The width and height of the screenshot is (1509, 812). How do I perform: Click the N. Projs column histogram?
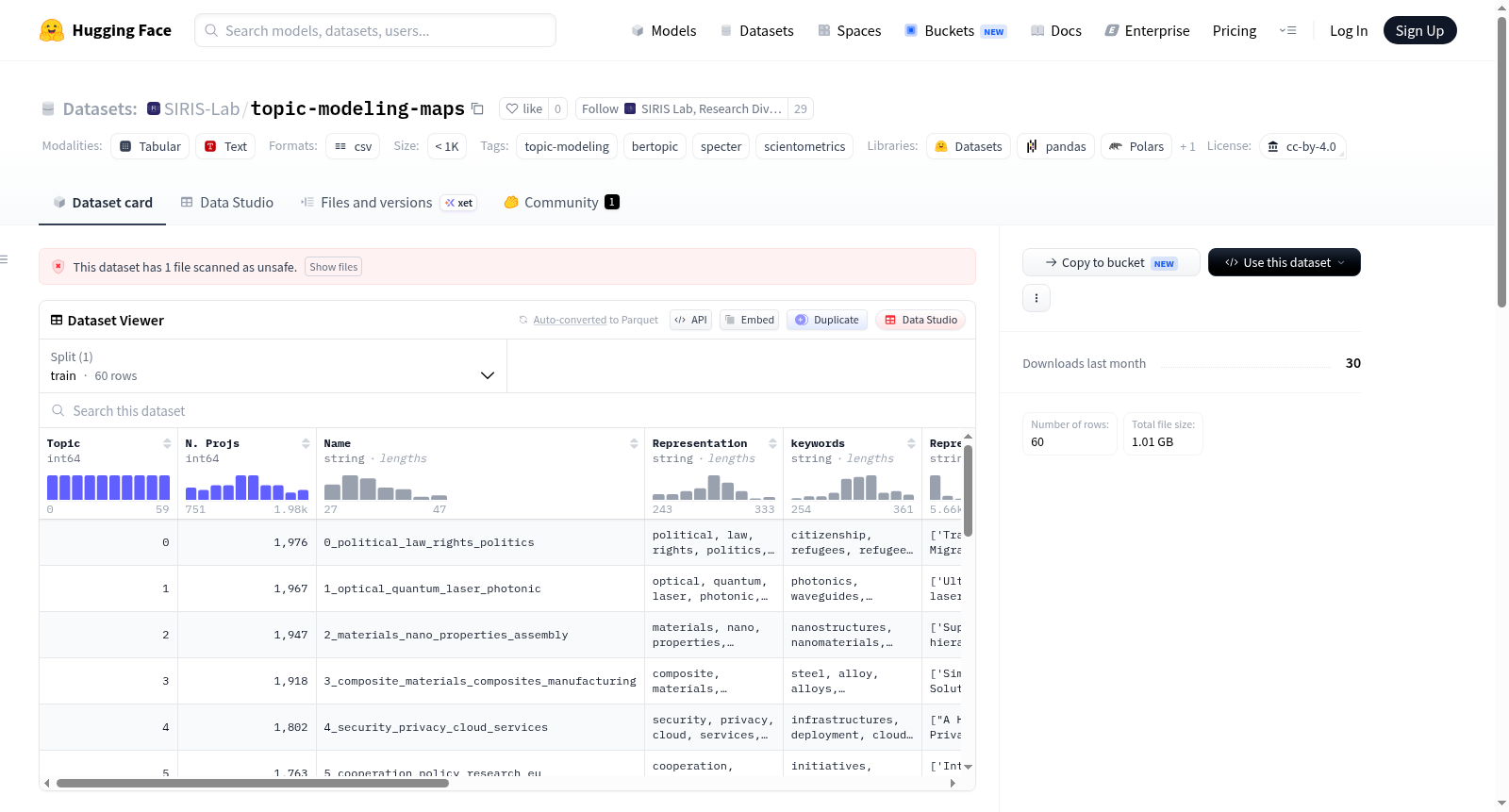[x=247, y=487]
